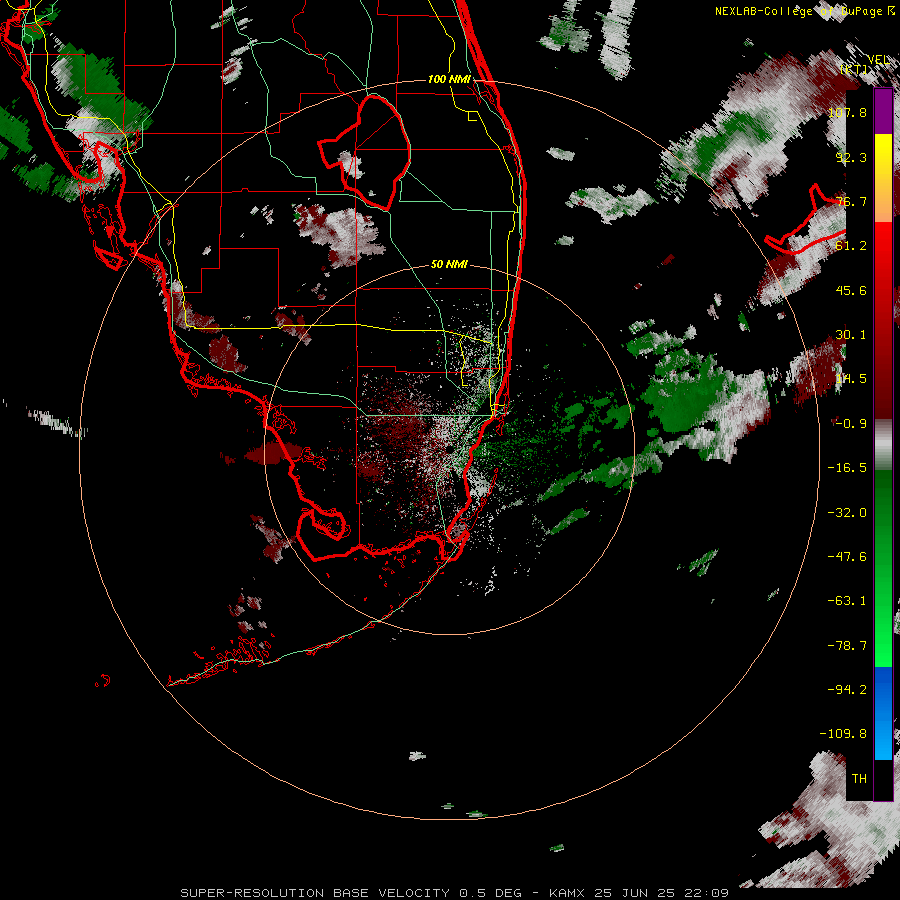Click the Super-Resolution Base Velocity caption

454,893
